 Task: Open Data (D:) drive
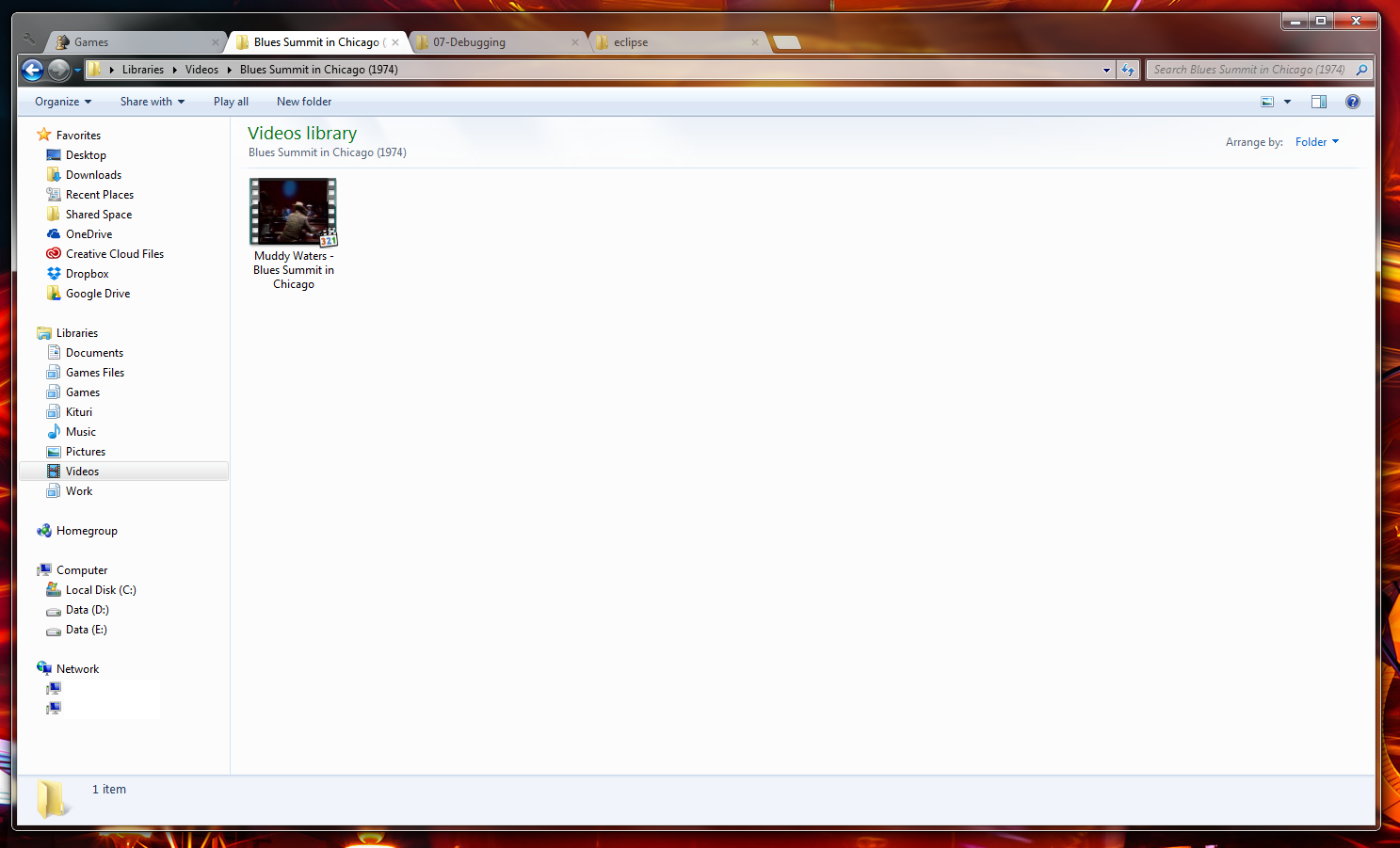(x=88, y=610)
